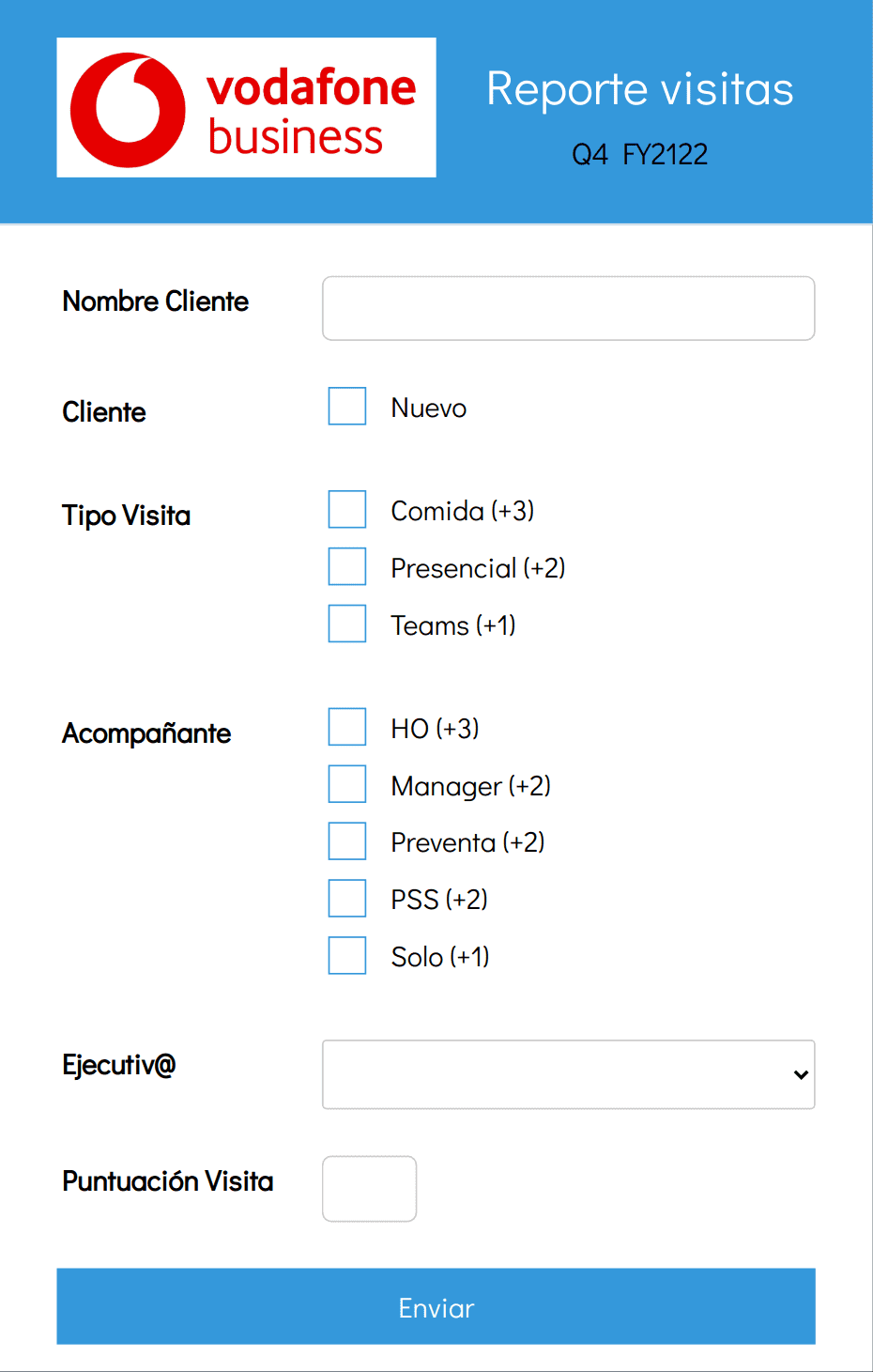Click the Presencial (+2) label text

point(478,568)
